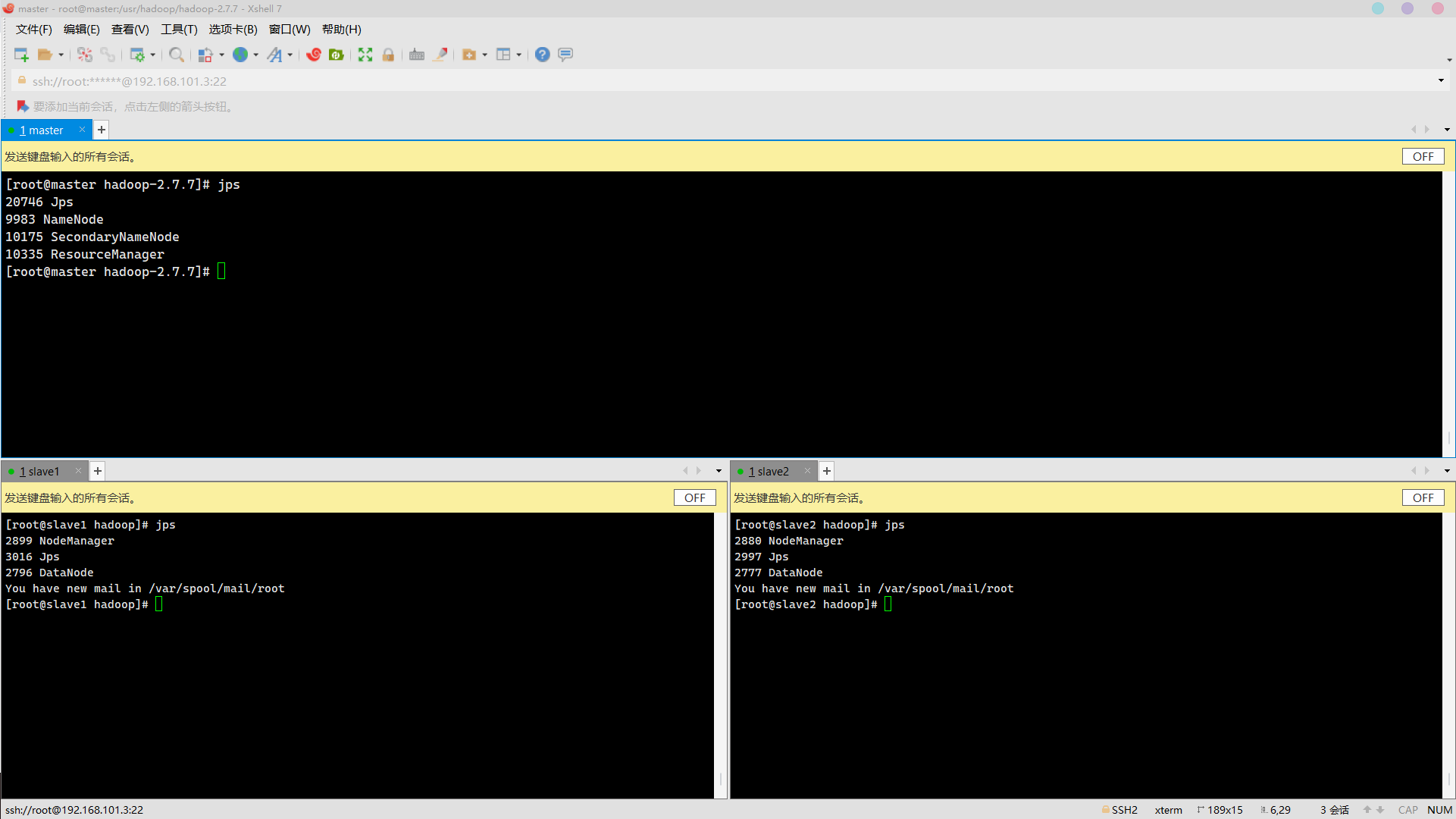
Task: Toggle the slave2 pane's OFF send-keys button
Action: pyautogui.click(x=1423, y=498)
